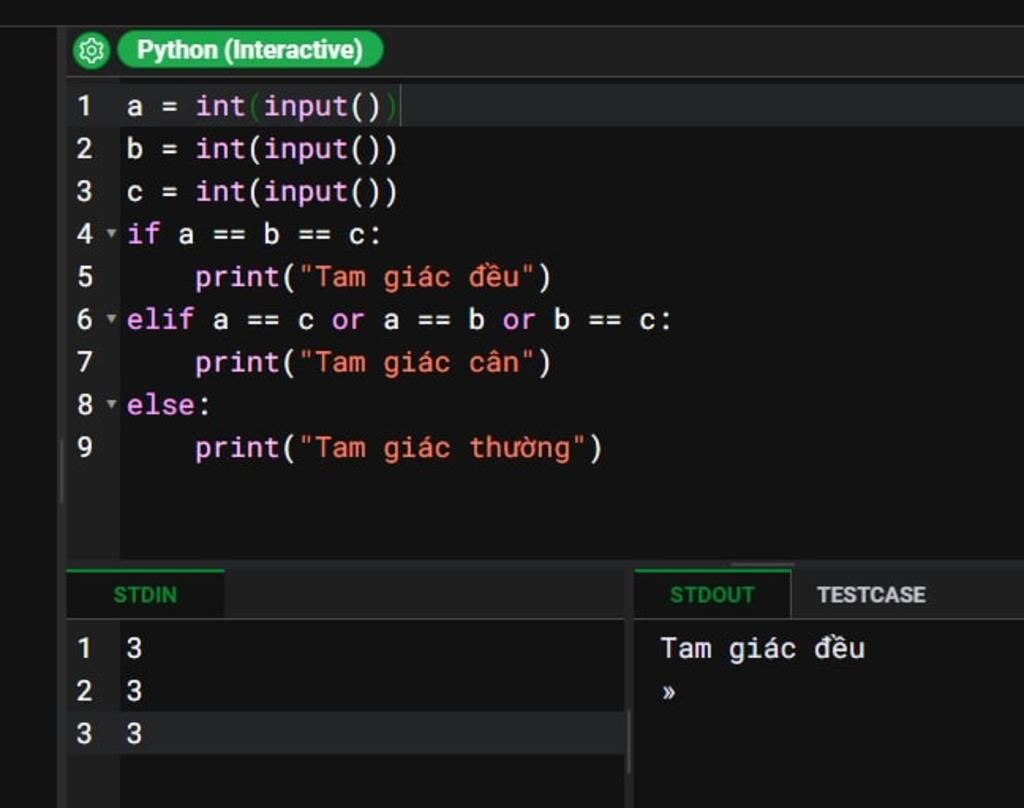Click the STDIN panel vertical scrollbar
Screen dimensions: 1024x808
coord(628,741)
